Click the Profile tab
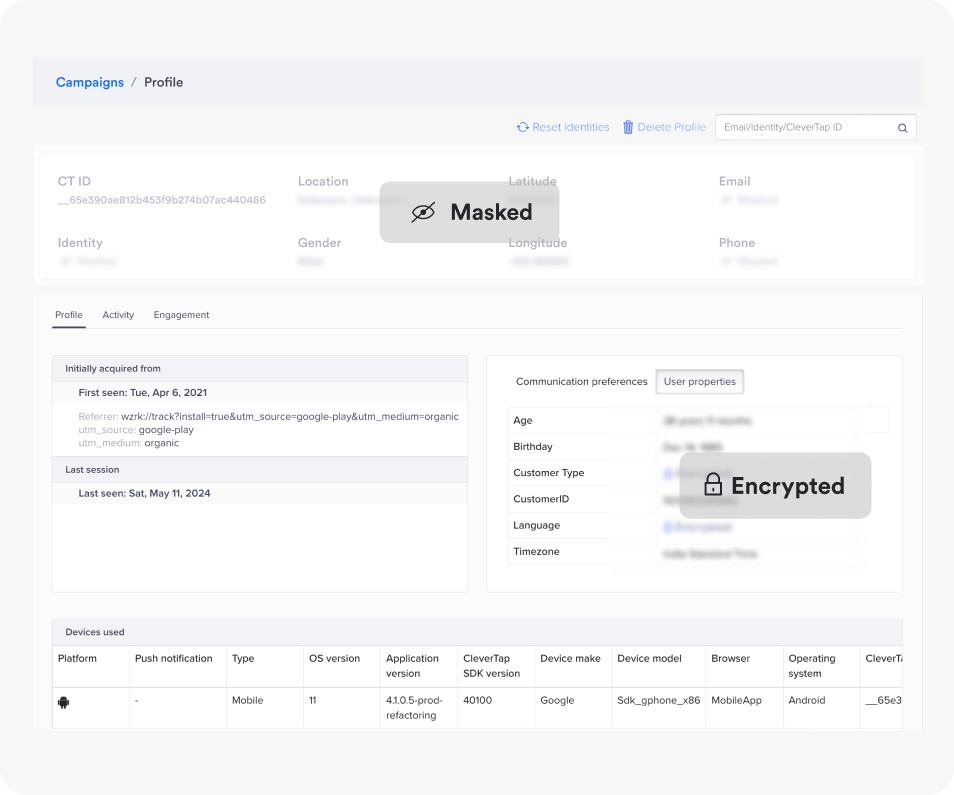954x795 pixels. coord(68,314)
